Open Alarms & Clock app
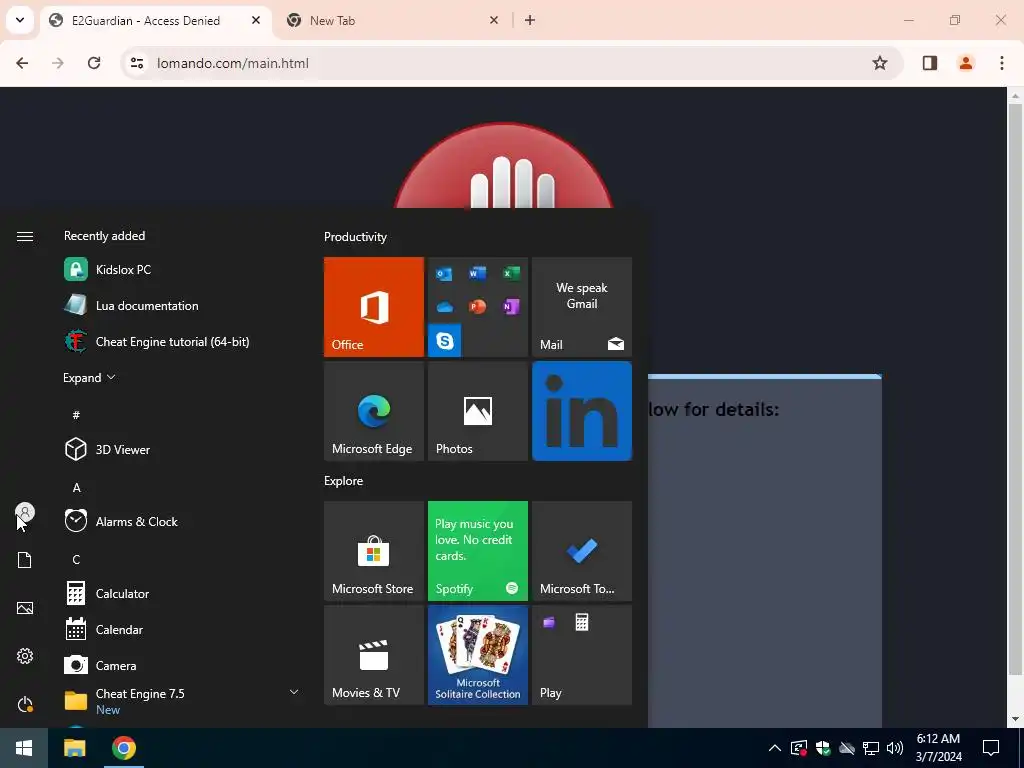Viewport: 1024px width, 768px height. [x=179, y=521]
